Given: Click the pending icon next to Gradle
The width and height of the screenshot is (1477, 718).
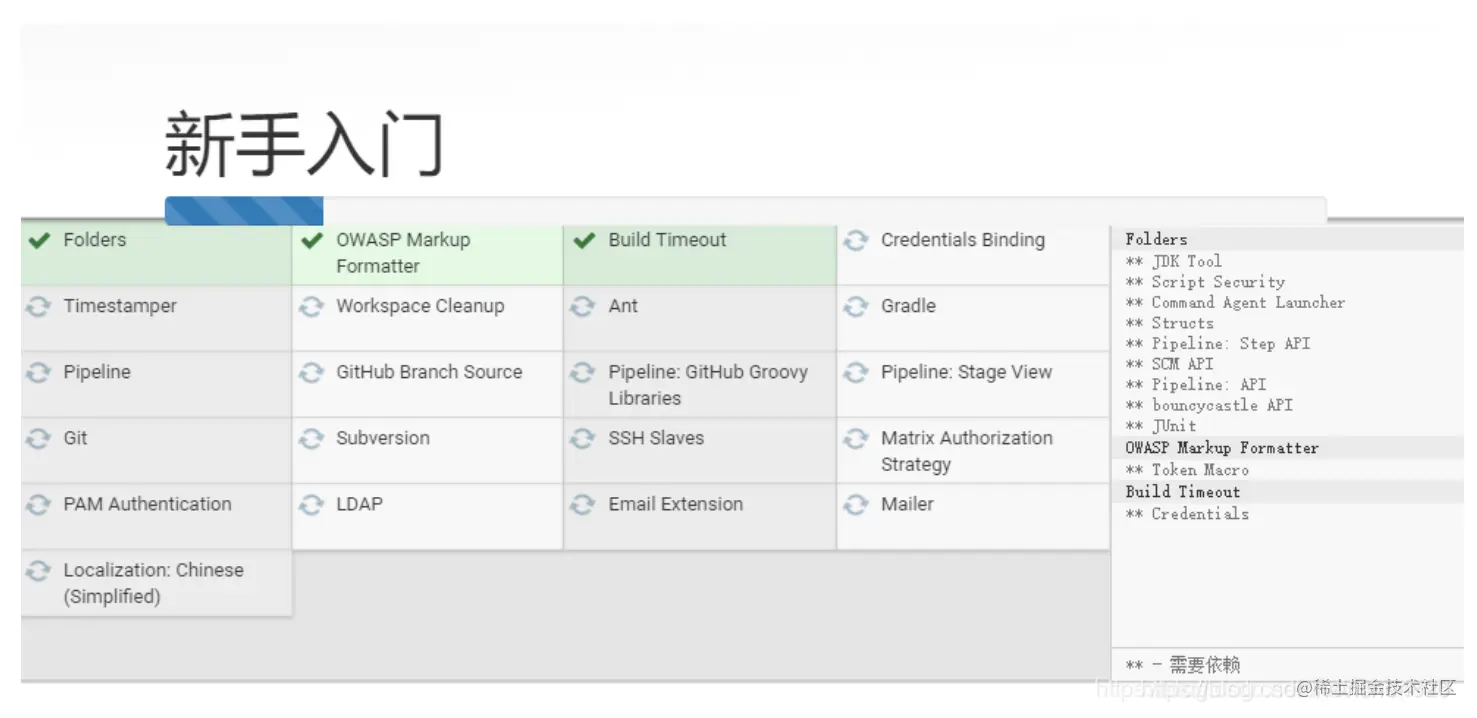Looking at the screenshot, I should (855, 307).
